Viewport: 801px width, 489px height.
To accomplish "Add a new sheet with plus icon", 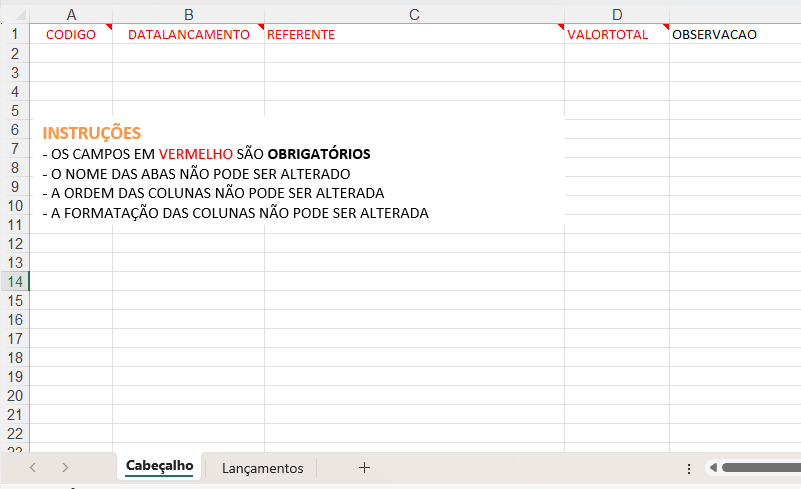I will pos(364,467).
